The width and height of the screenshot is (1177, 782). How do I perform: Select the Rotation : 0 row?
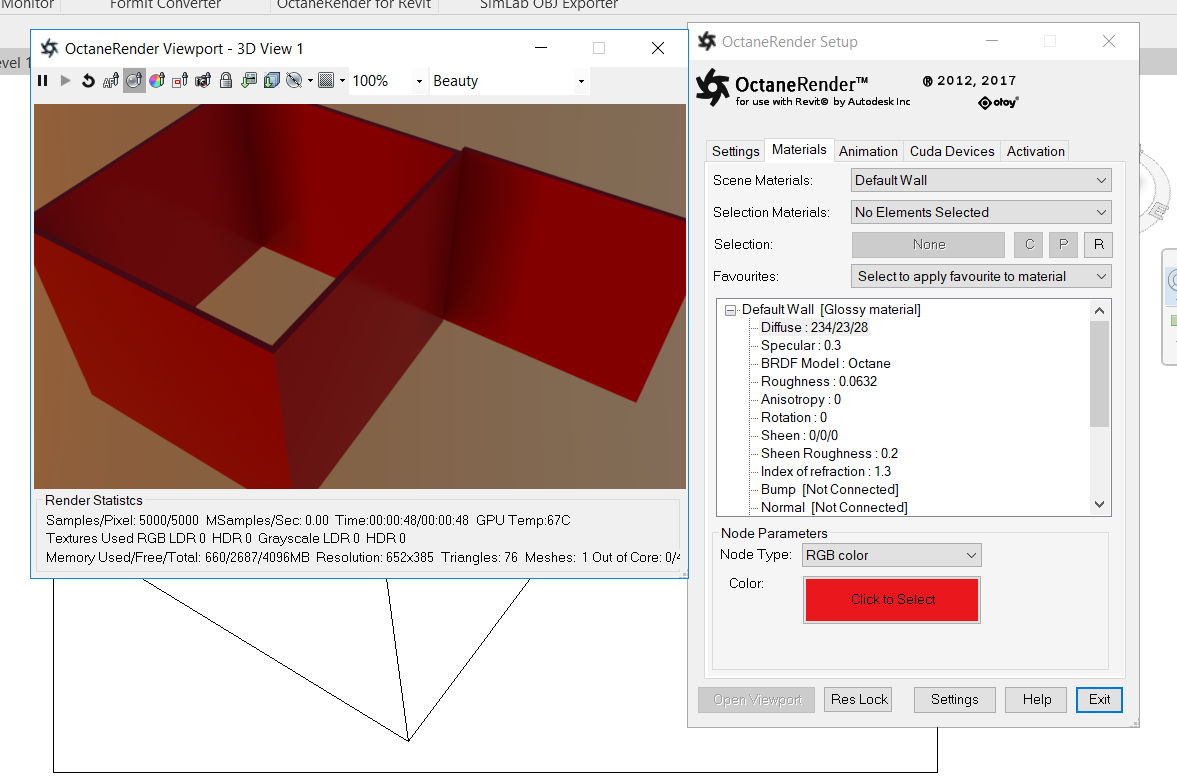click(793, 417)
